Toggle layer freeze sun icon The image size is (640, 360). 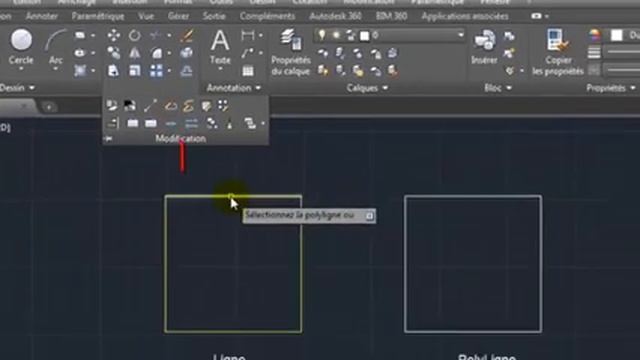click(336, 36)
